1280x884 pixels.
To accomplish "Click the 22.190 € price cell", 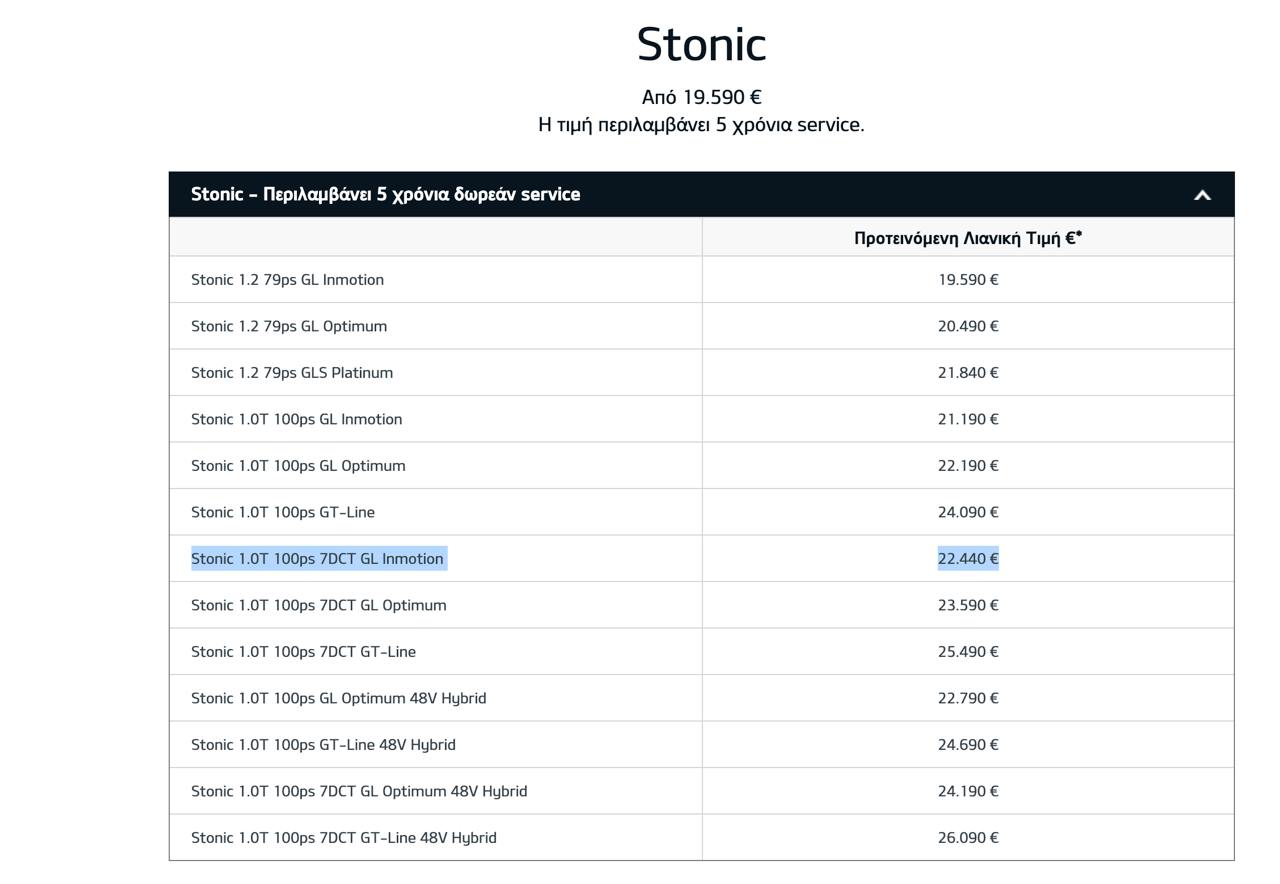I will click(x=967, y=466).
